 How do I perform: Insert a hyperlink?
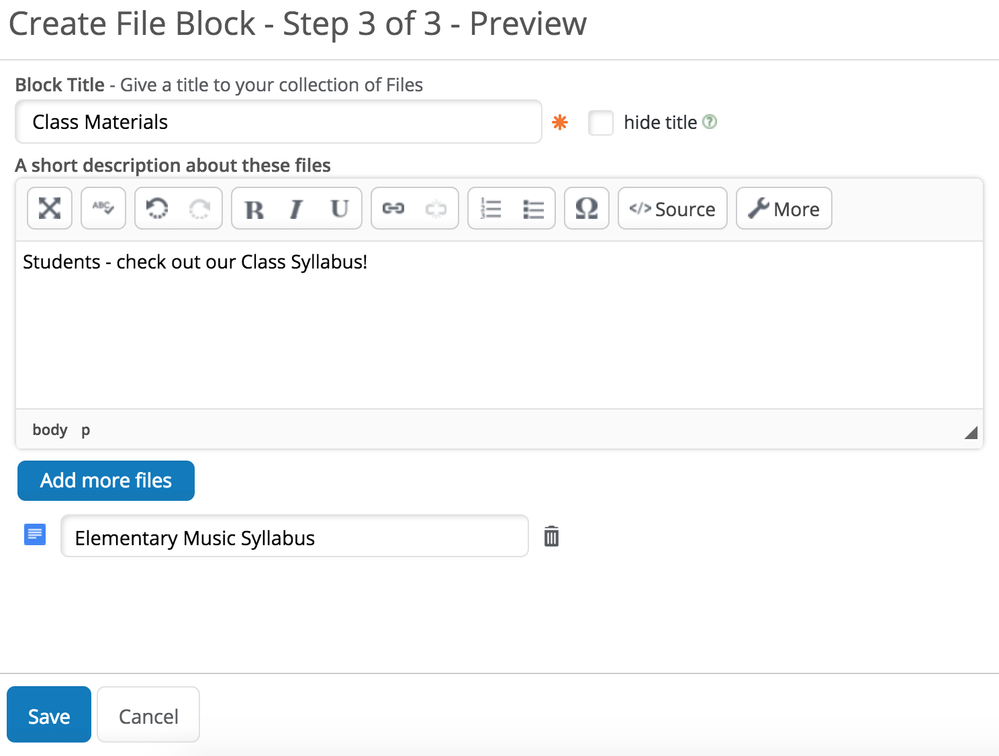pos(393,209)
